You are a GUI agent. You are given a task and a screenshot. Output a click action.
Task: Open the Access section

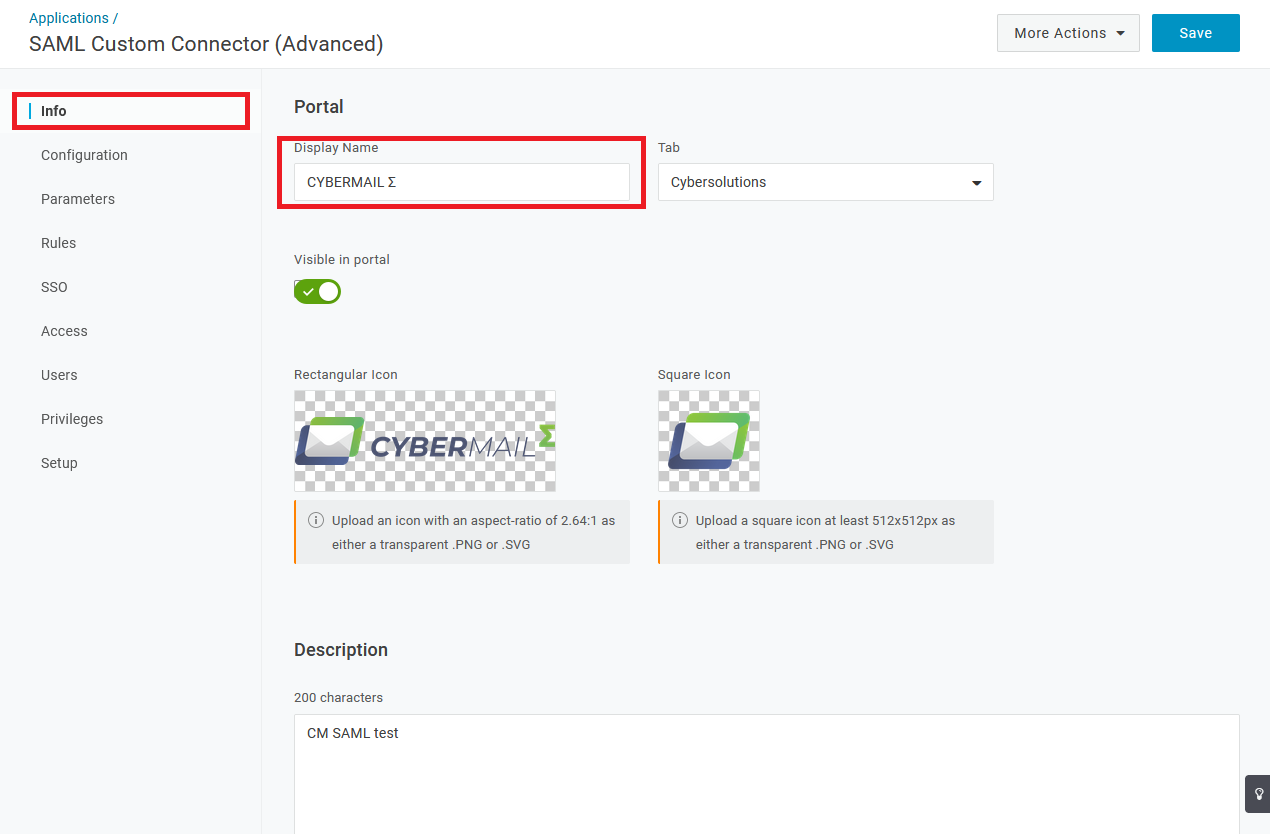(64, 331)
